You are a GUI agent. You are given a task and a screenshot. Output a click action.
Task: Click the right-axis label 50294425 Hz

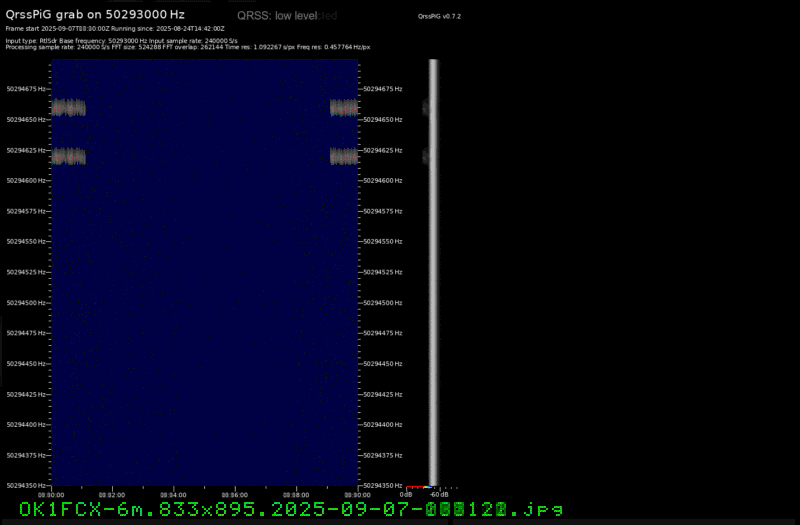point(383,394)
